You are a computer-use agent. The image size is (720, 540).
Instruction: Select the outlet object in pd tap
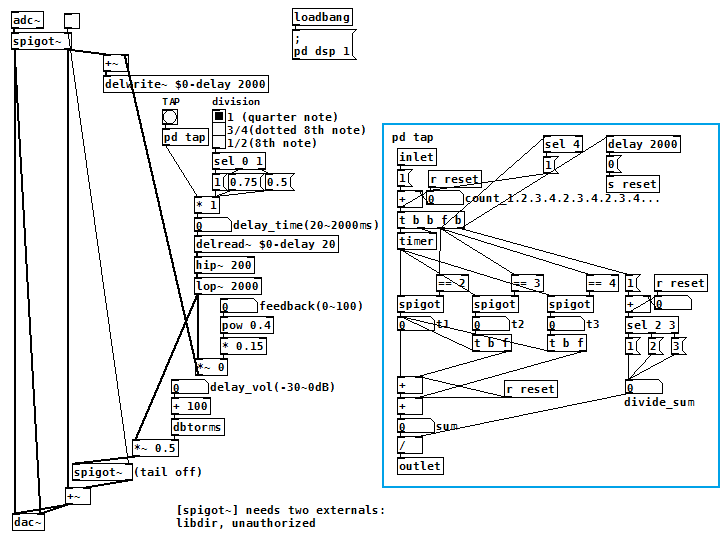pyautogui.click(x=420, y=466)
